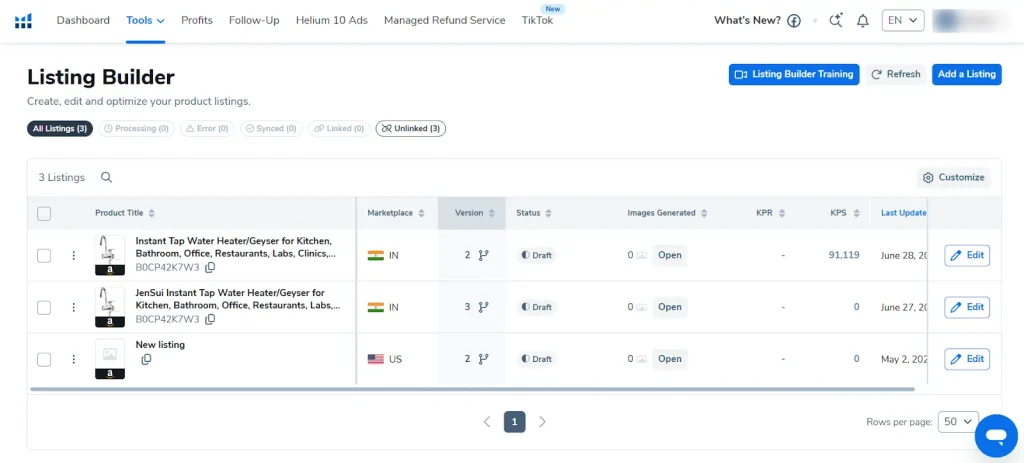Sort by Images Generated column arrows
Viewport: 1024px width, 463px height.
pos(703,213)
